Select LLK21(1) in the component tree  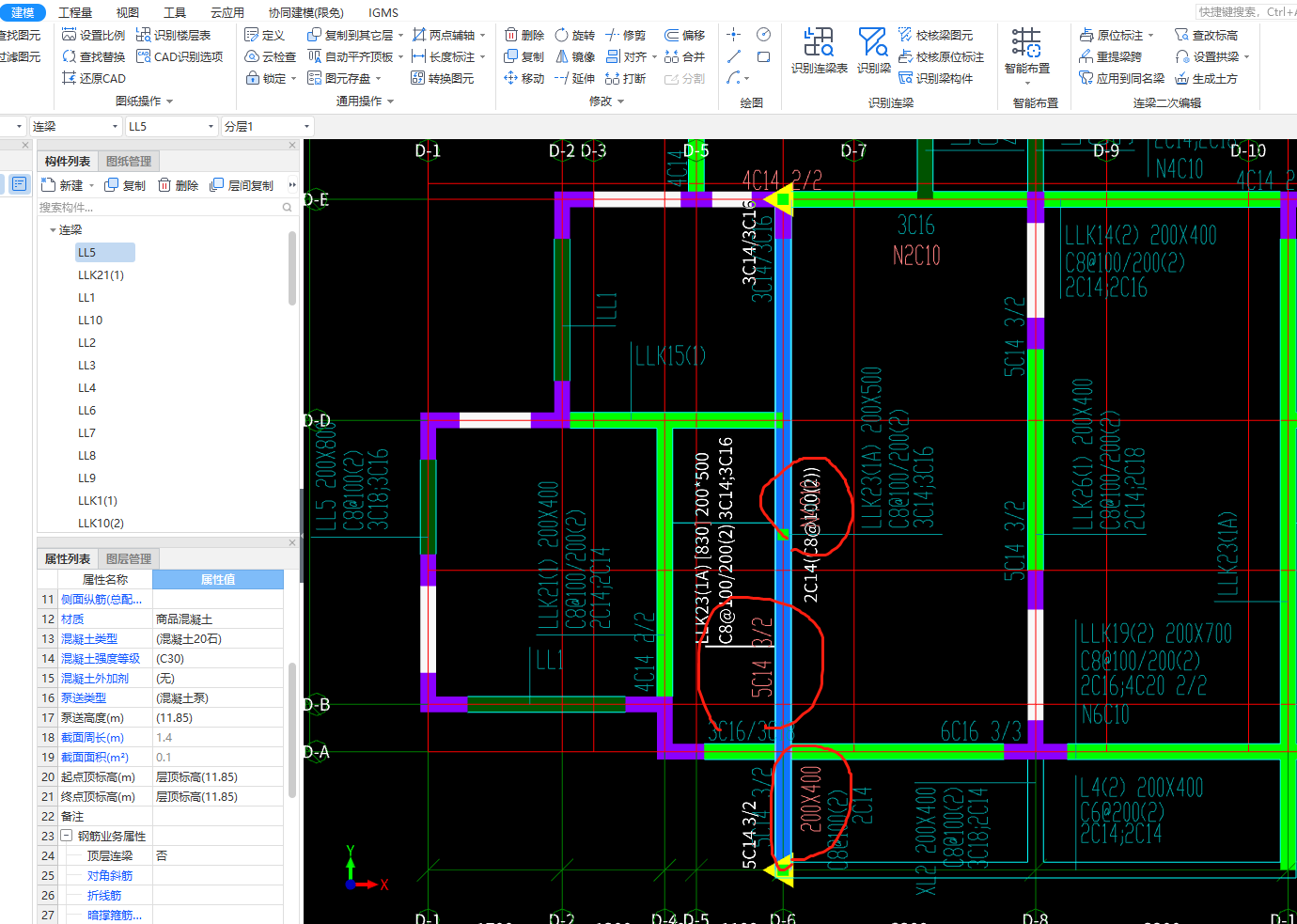(x=101, y=274)
